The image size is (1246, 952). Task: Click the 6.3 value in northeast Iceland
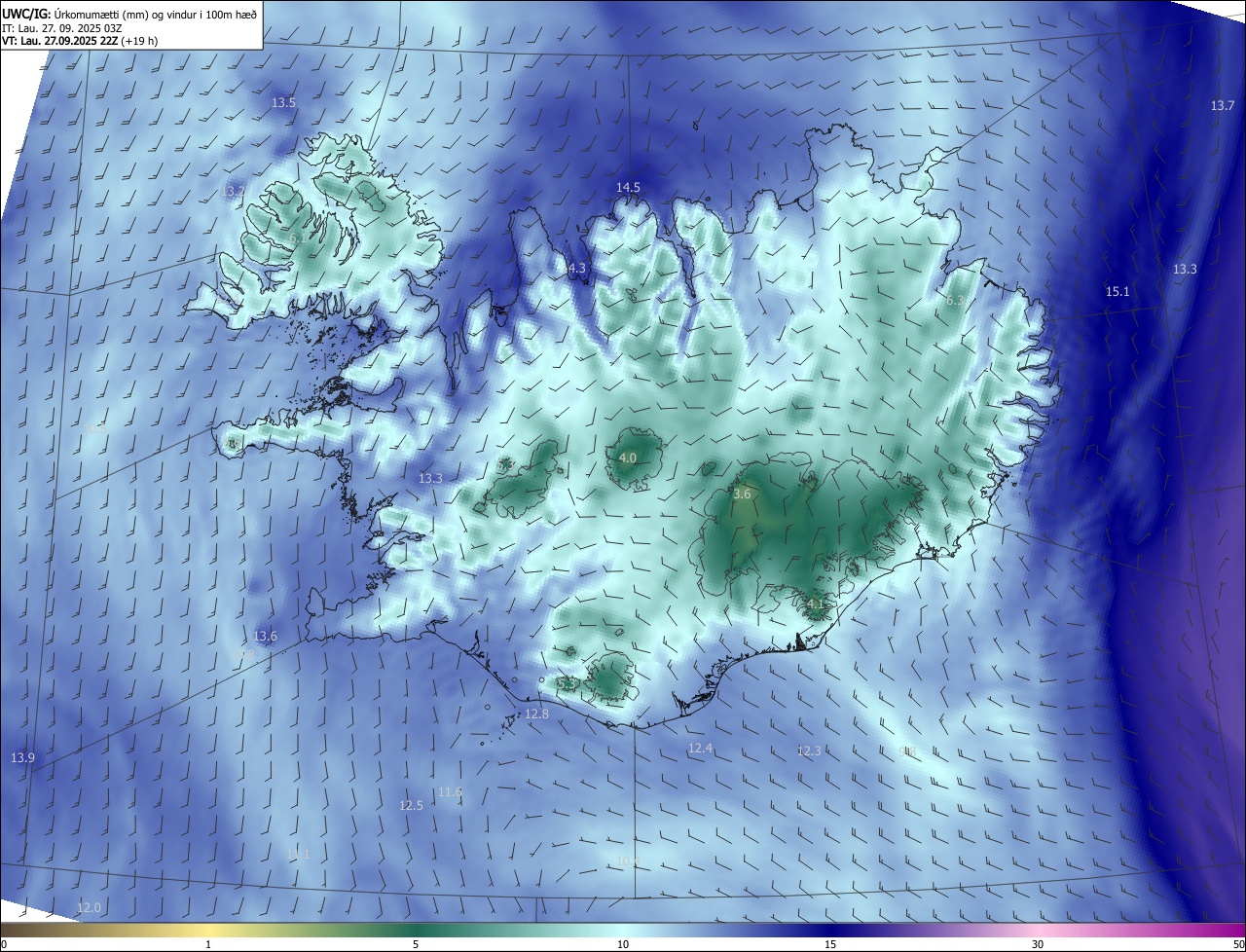coord(954,301)
